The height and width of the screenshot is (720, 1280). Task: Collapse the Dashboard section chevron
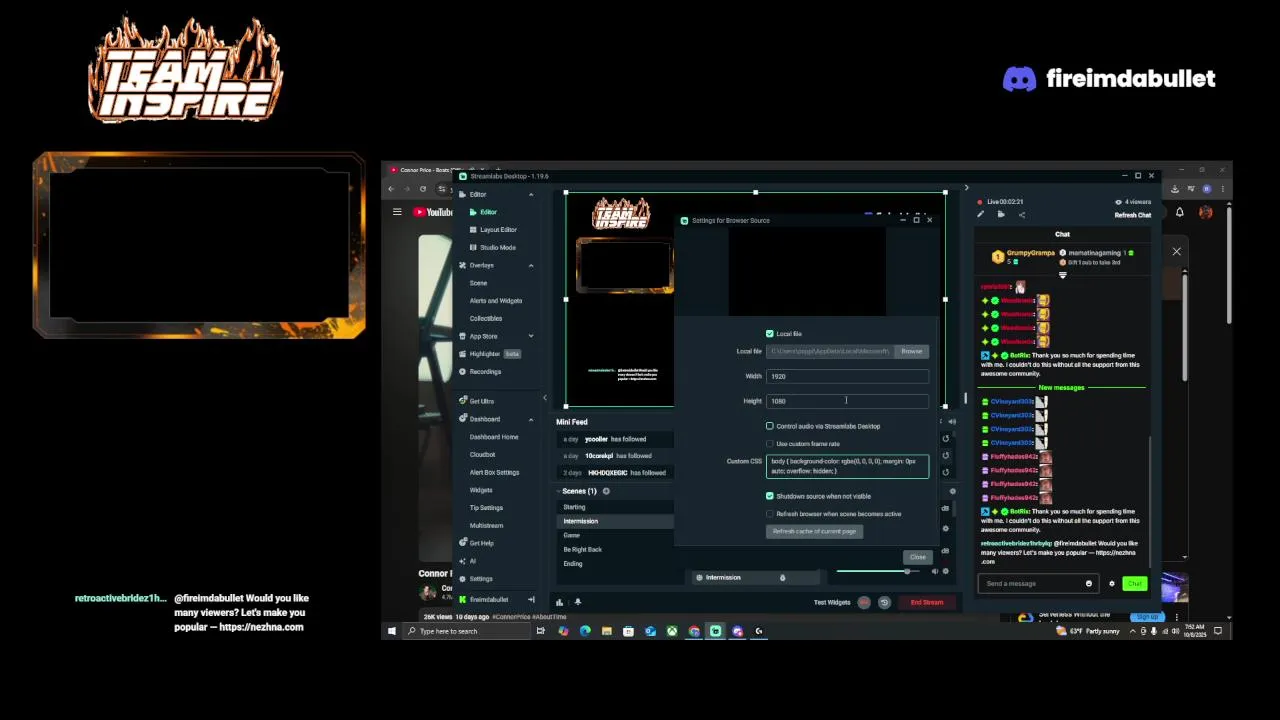(x=531, y=419)
